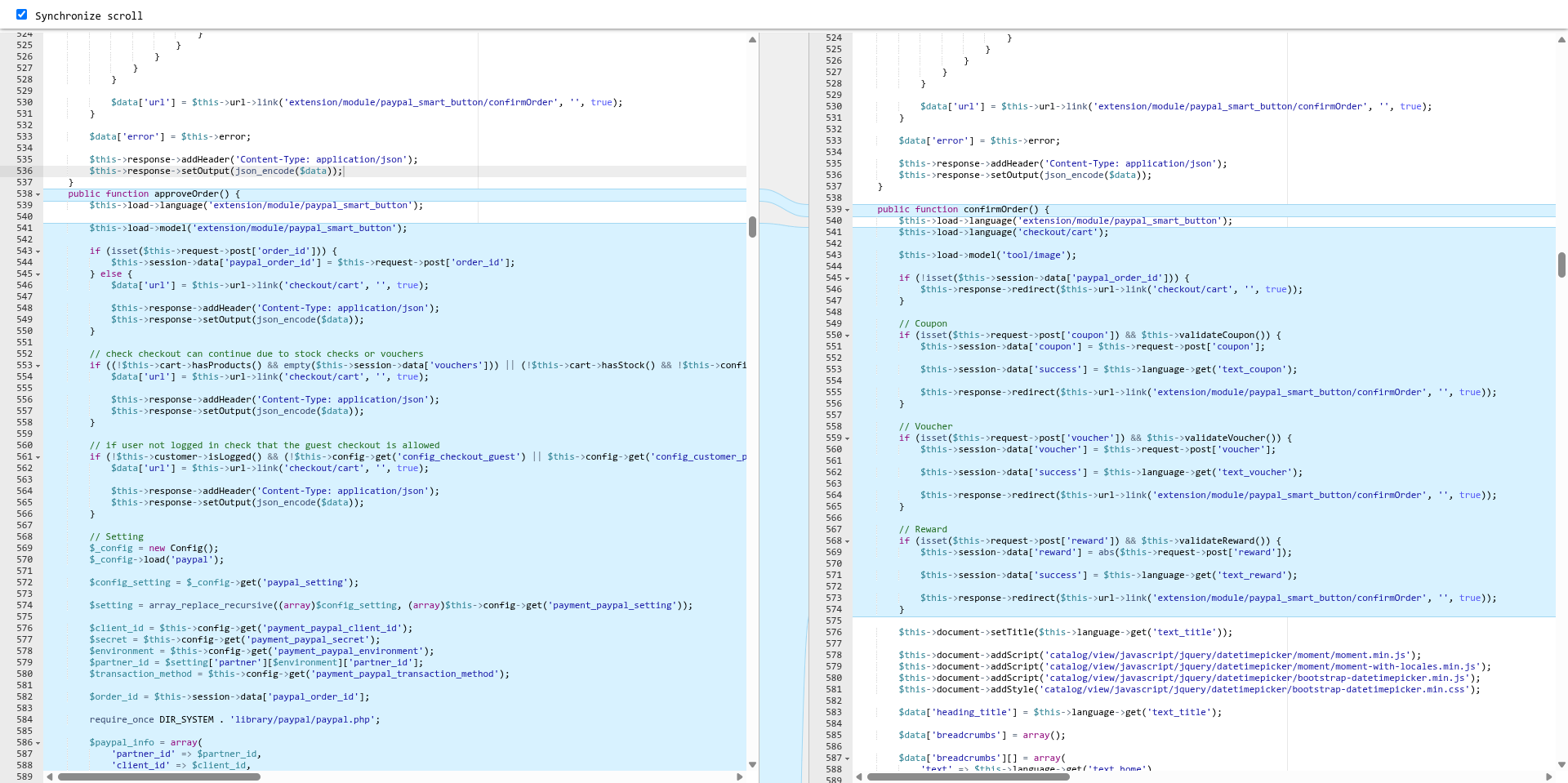The height and width of the screenshot is (783, 1568).
Task: Fold the reward if-block at right line 568
Action: (x=847, y=541)
